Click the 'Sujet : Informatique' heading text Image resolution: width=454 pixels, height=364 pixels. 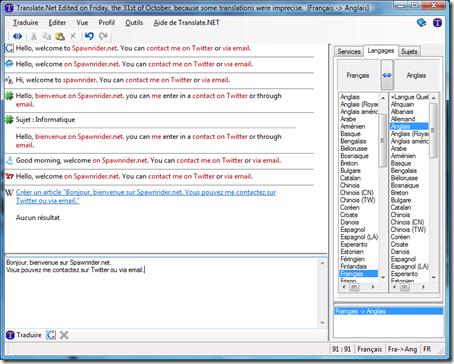pos(45,120)
